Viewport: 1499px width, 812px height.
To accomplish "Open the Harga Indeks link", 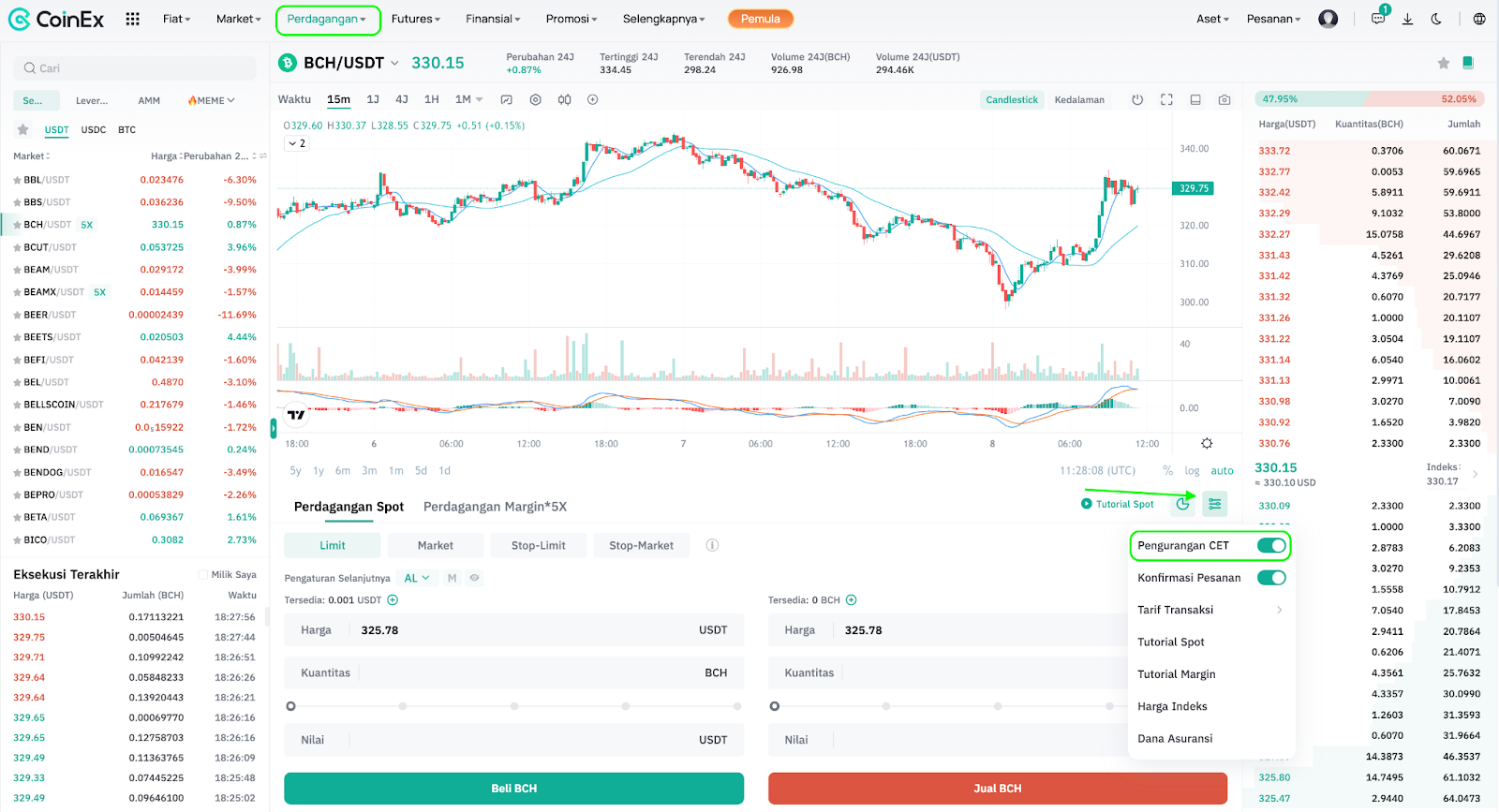I will 1172,706.
